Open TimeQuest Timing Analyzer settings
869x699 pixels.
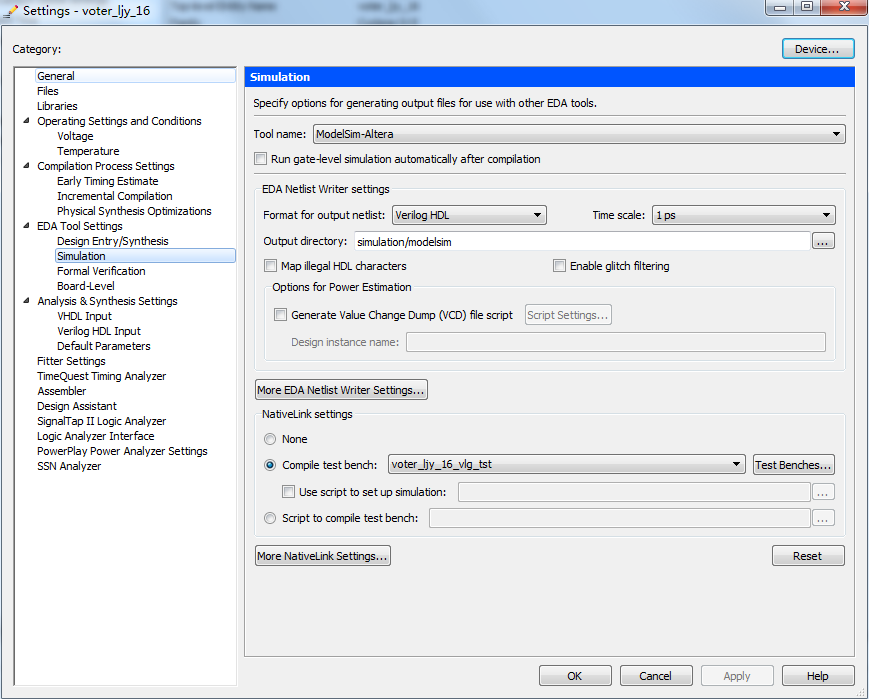(x=101, y=375)
